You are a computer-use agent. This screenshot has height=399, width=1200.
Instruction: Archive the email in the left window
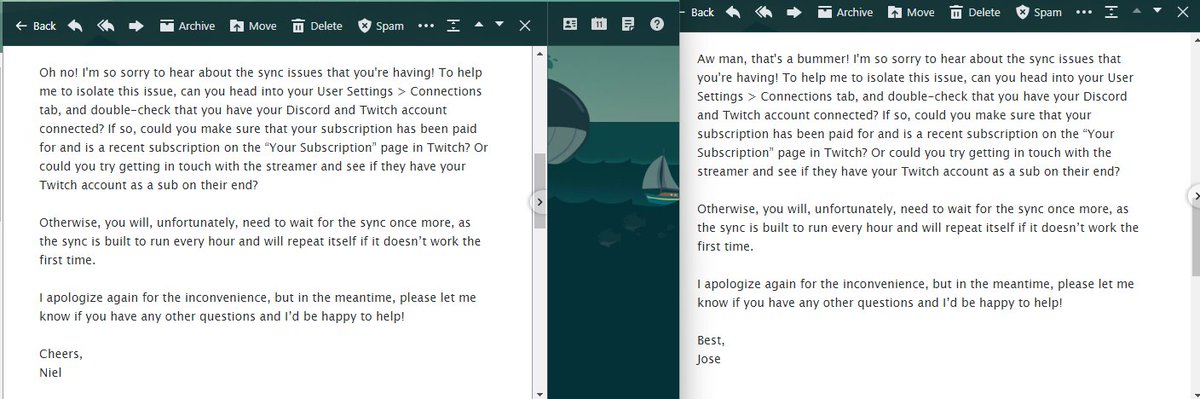187,26
